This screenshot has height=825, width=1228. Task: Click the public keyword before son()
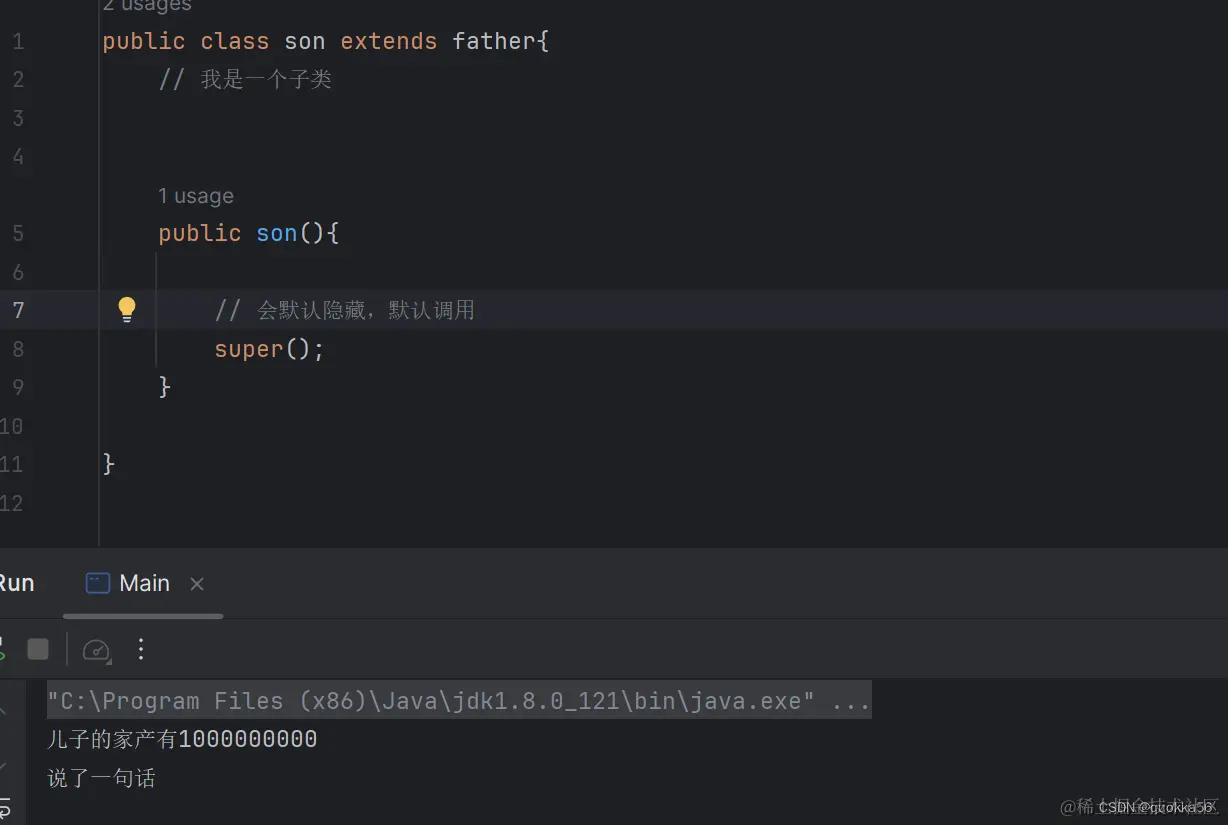[x=200, y=233]
